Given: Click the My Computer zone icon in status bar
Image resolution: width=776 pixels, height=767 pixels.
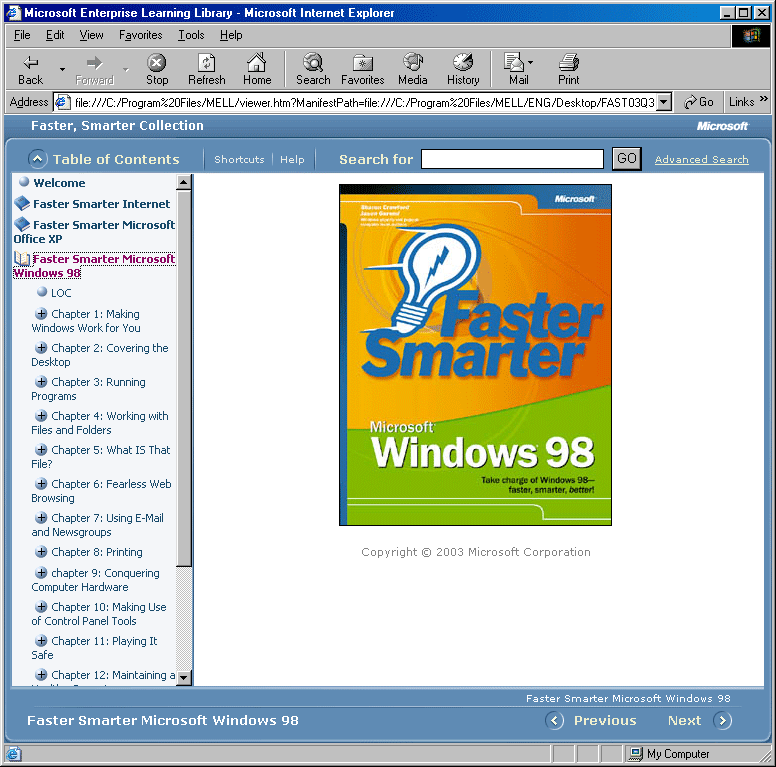Looking at the screenshot, I should point(636,754).
